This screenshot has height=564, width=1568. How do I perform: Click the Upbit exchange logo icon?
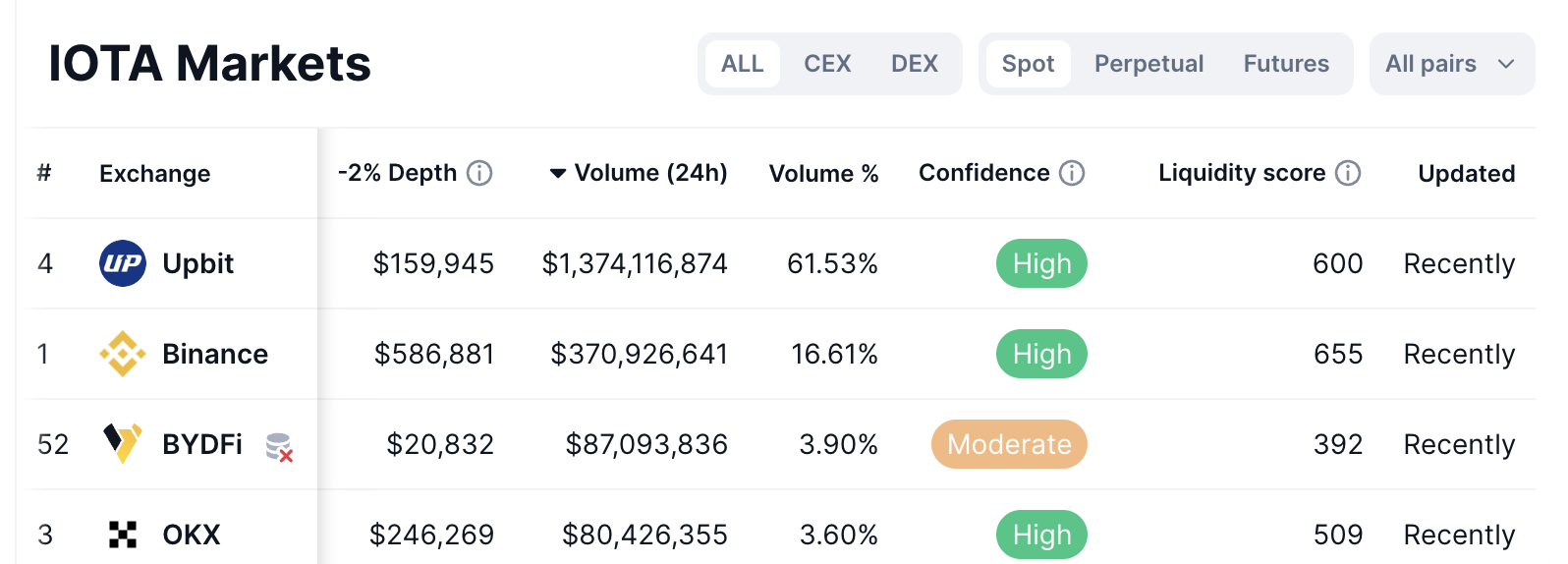[123, 263]
